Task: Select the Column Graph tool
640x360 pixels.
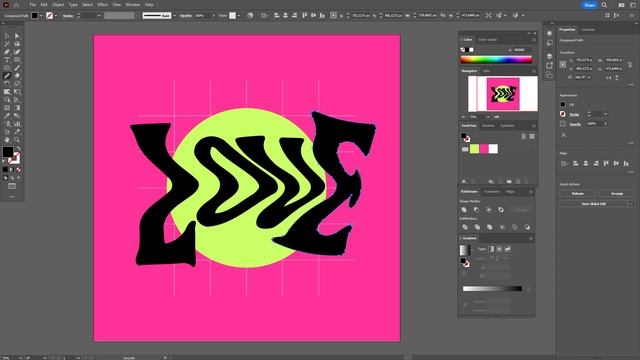Action: pyautogui.click(x=17, y=124)
